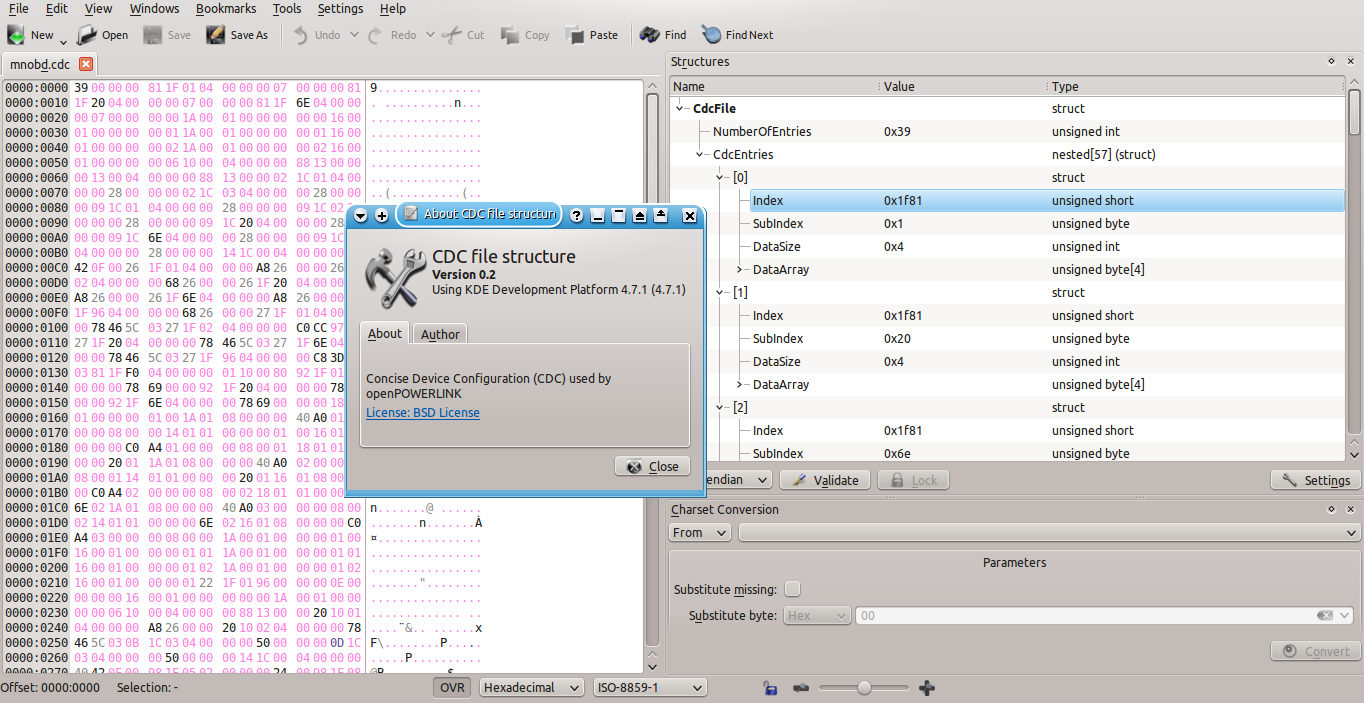Click the Open file toolbar icon
The image size is (1364, 703).
click(87, 35)
